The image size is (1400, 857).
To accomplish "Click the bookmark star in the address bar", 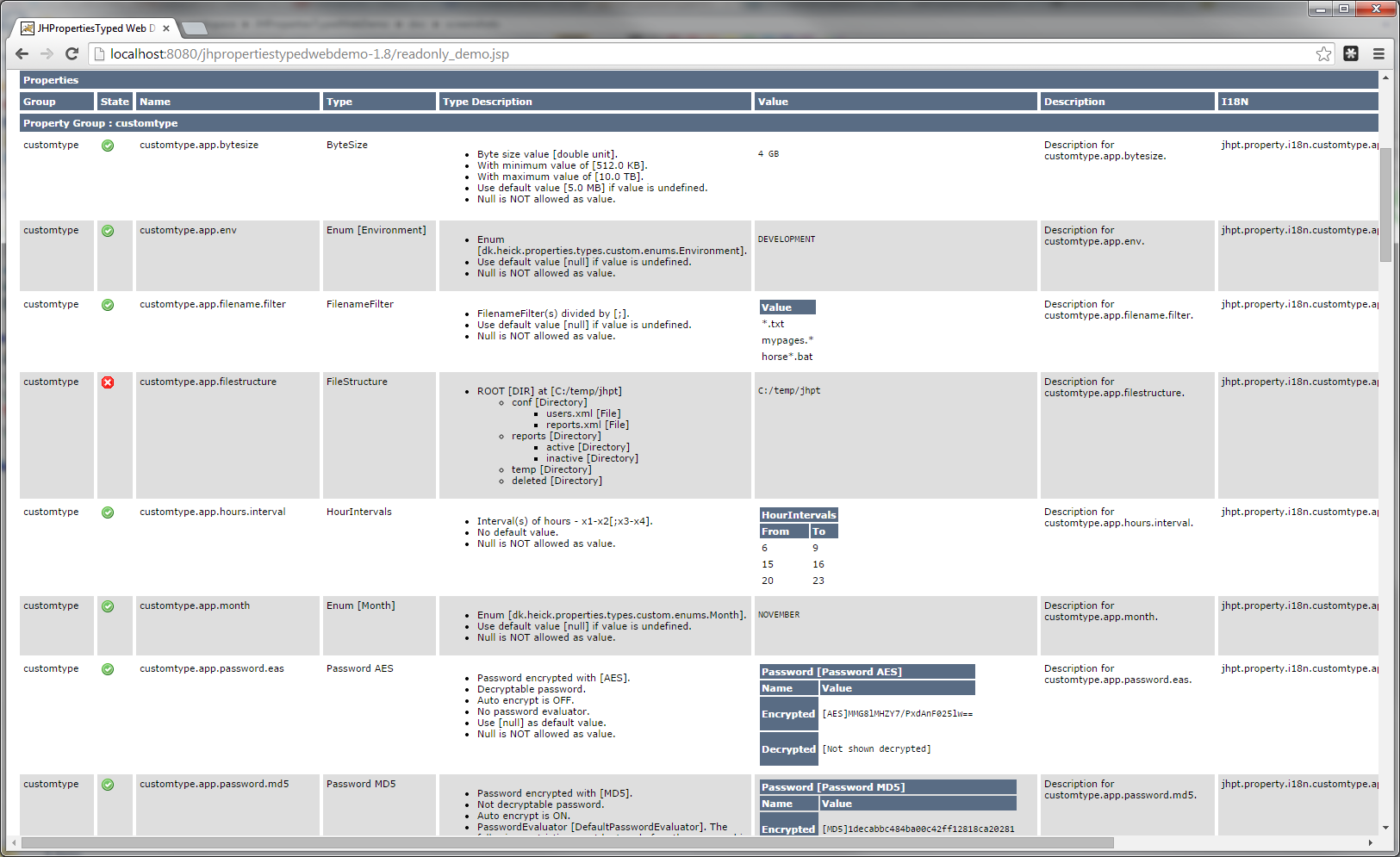I will click(1324, 53).
